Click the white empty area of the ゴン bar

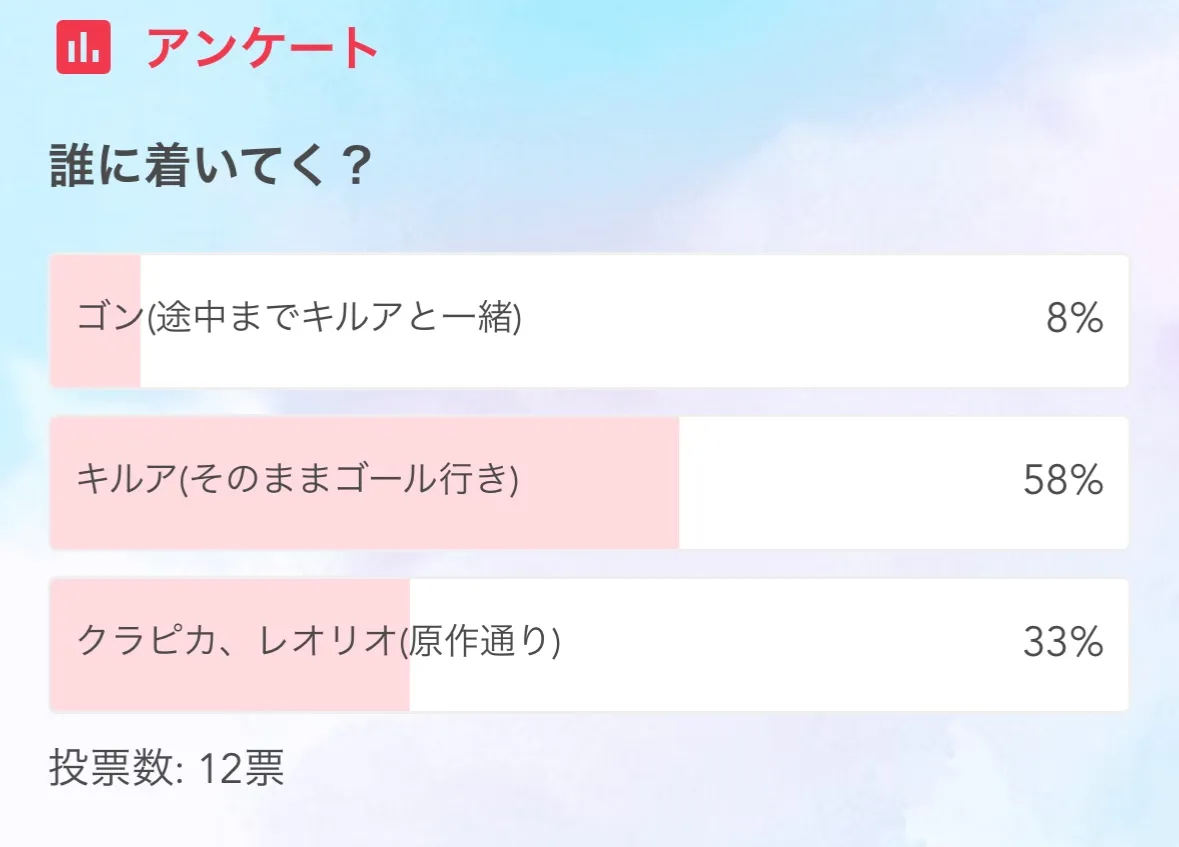[780, 320]
